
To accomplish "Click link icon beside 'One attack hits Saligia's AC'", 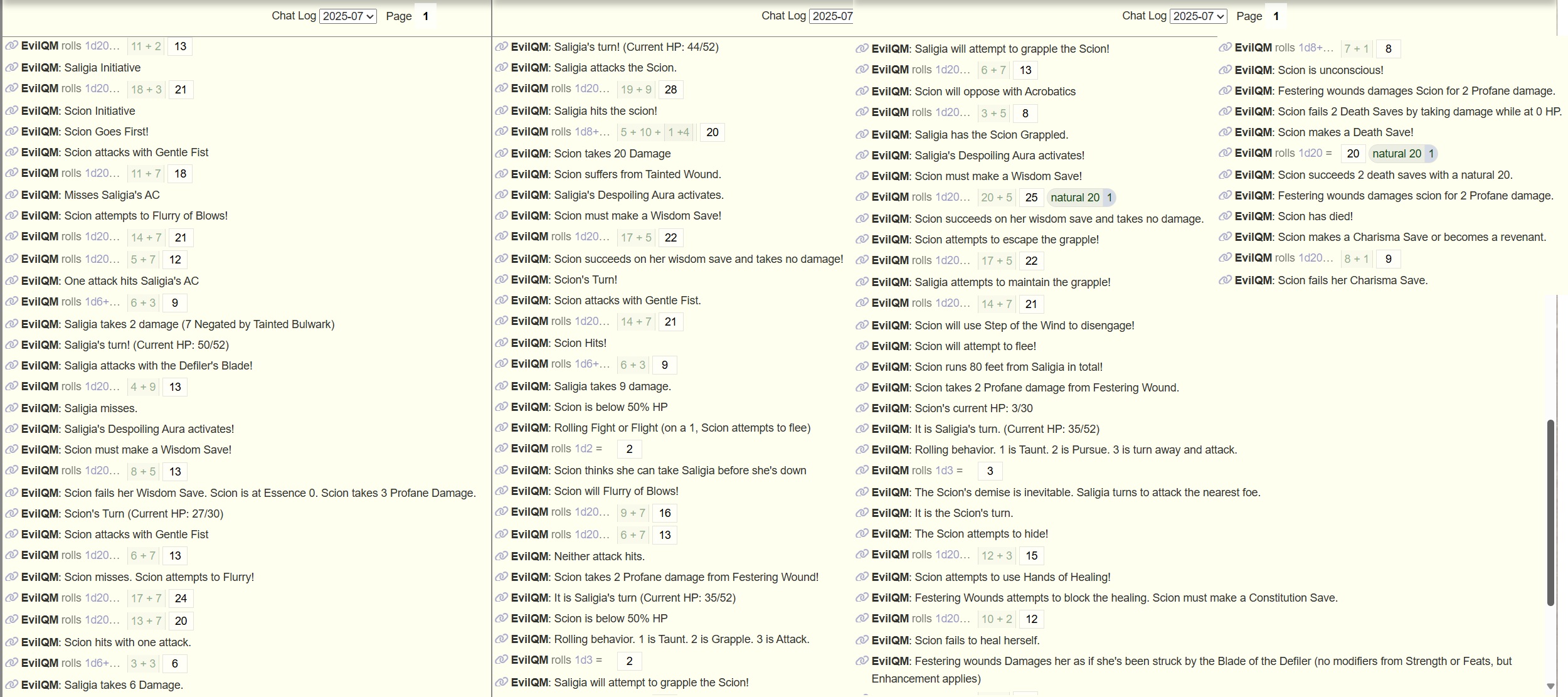I will (x=11, y=280).
